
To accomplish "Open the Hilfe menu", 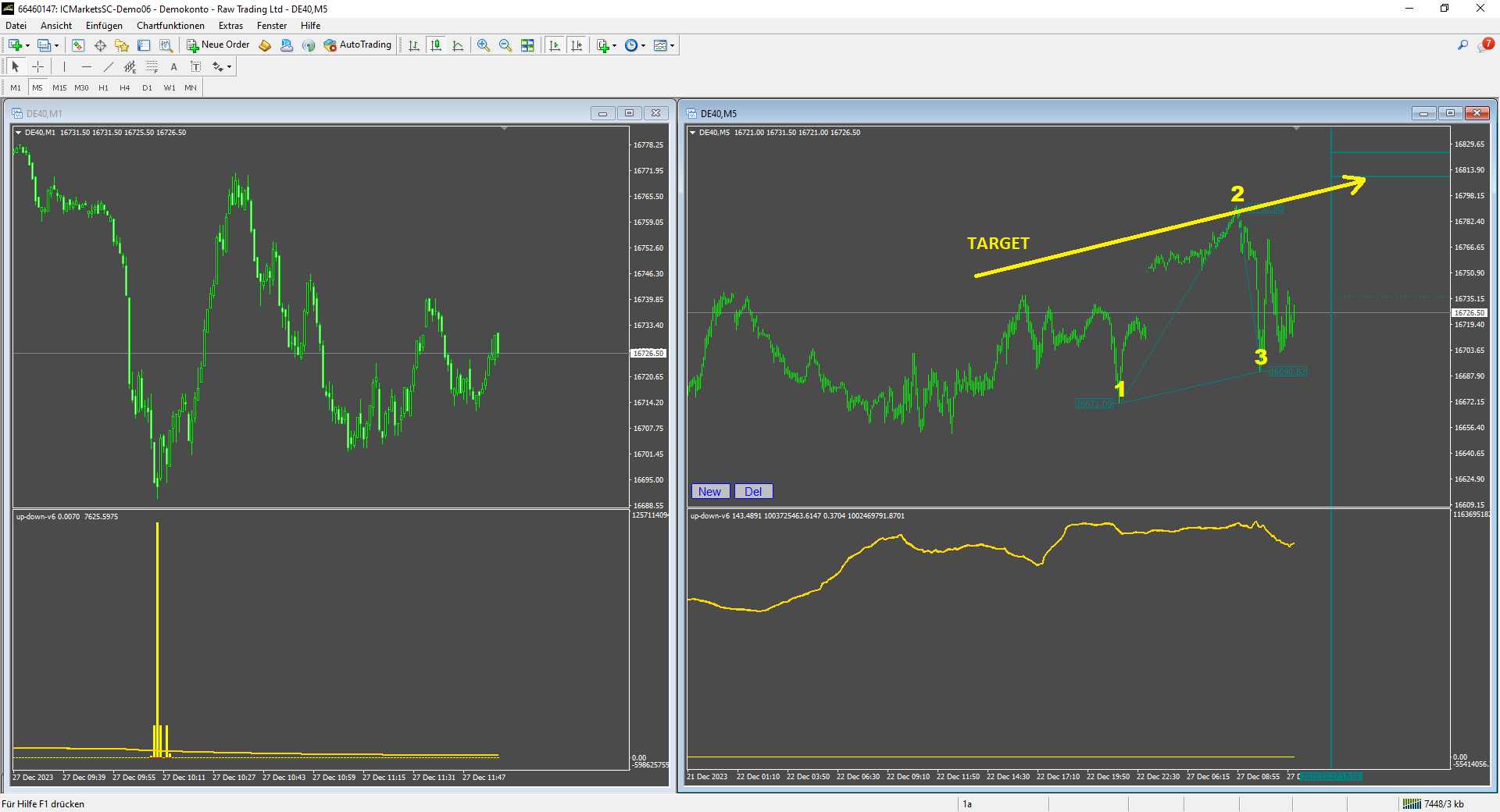I will click(311, 26).
